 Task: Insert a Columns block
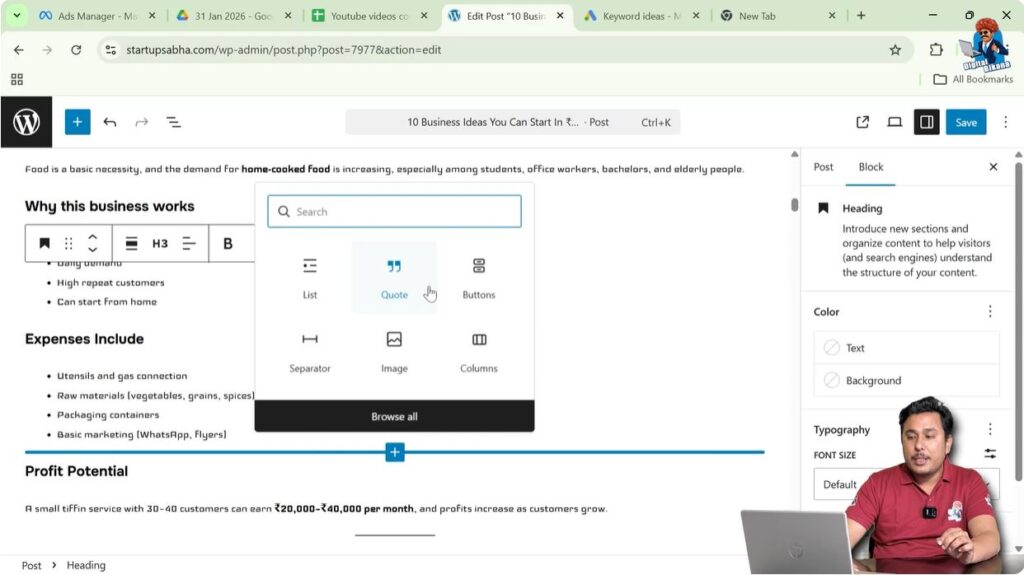(479, 352)
